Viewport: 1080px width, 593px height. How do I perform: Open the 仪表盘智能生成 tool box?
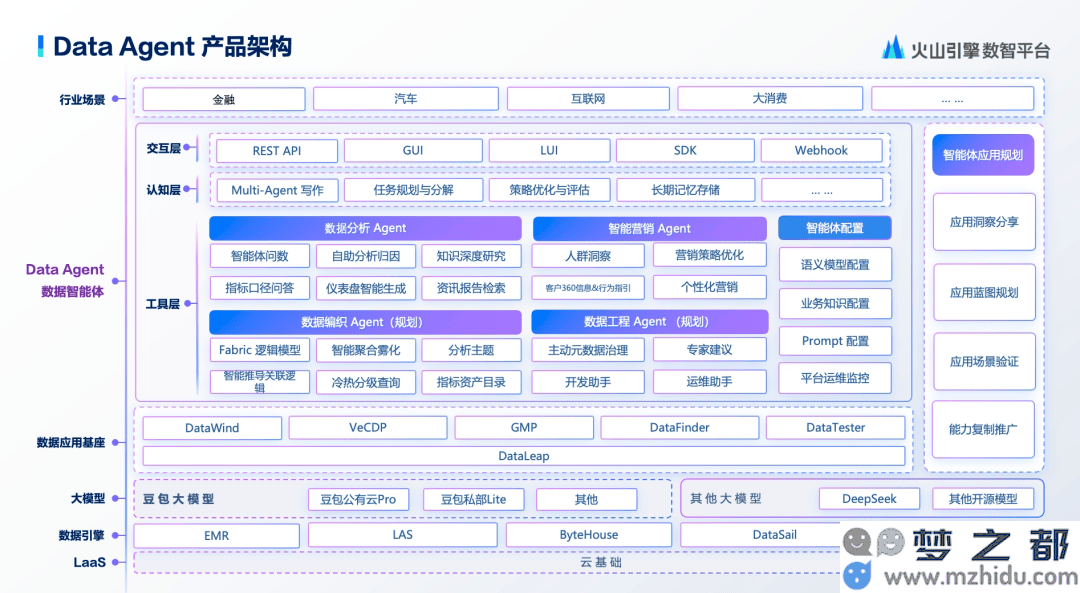click(365, 288)
